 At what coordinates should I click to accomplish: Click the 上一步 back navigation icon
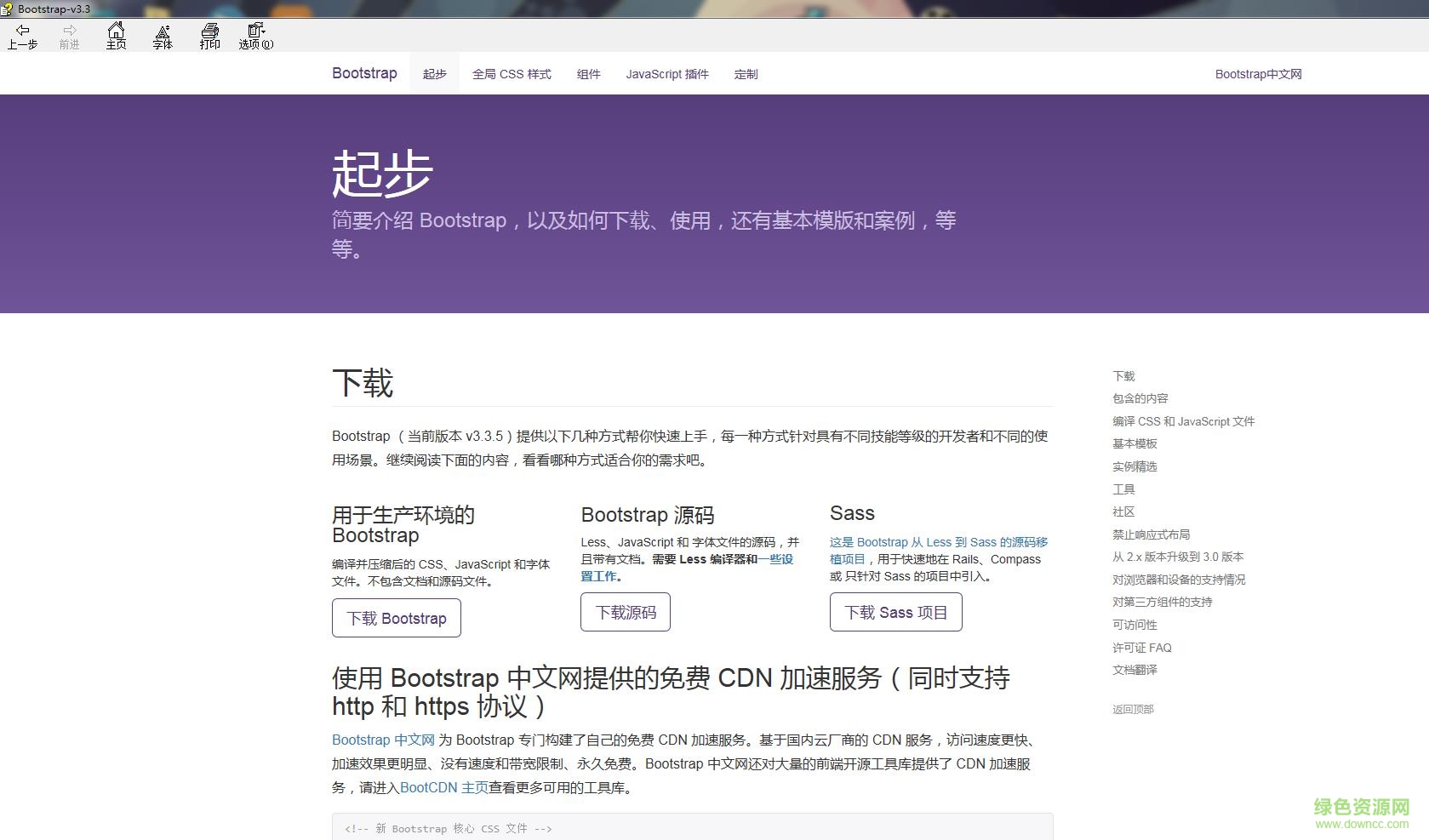click(x=22, y=36)
